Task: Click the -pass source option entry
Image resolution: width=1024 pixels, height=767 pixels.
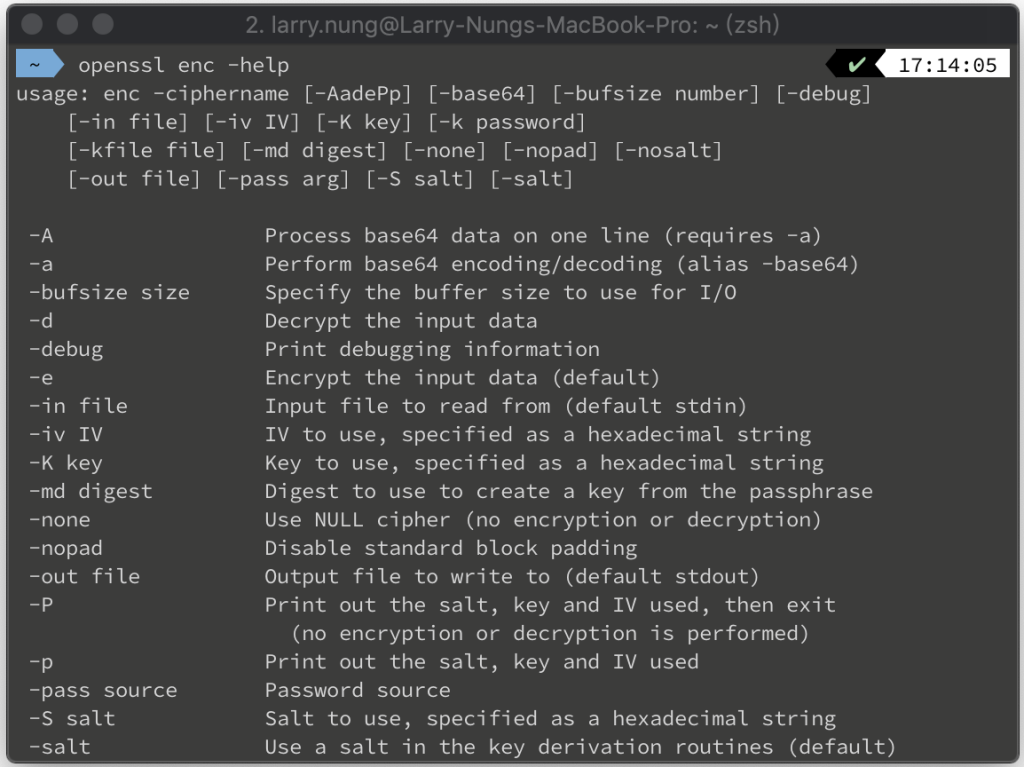Action: 103,690
